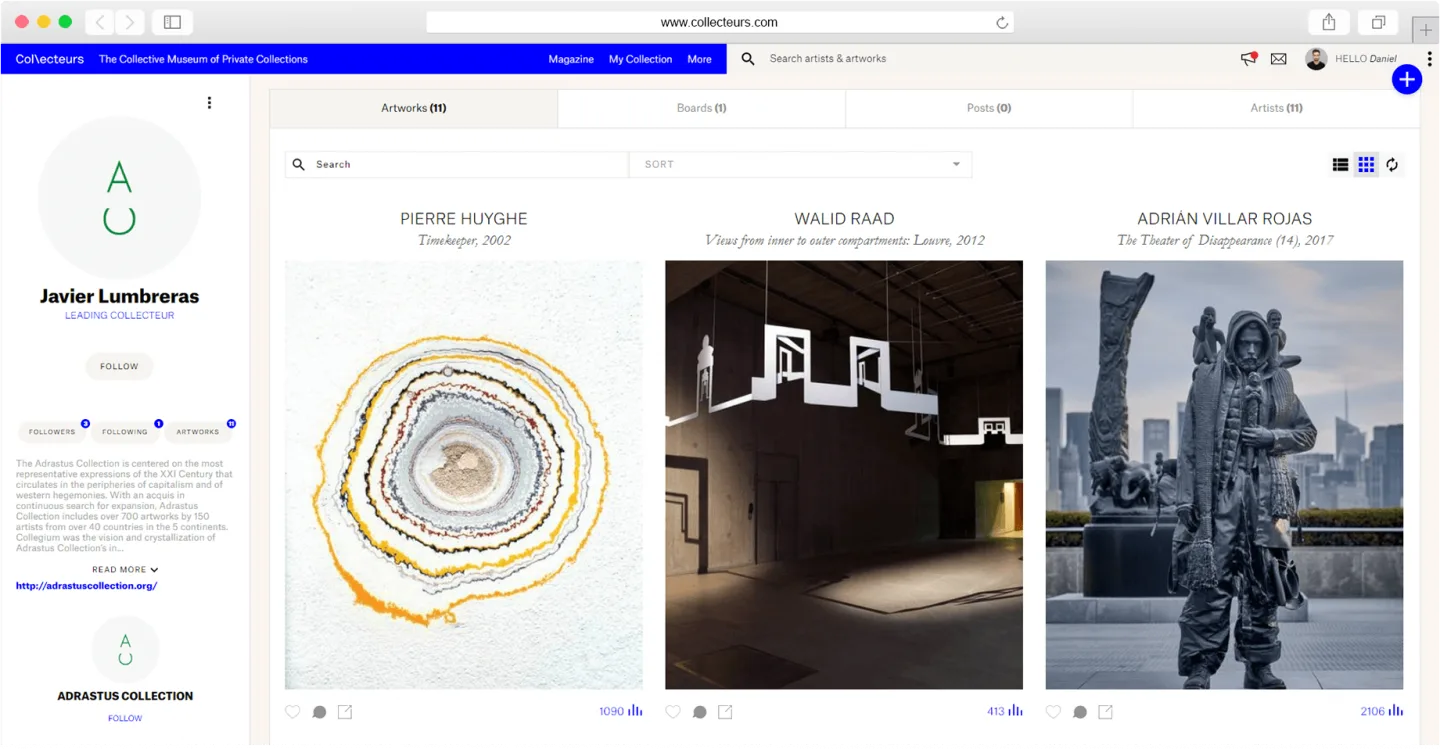
Task: Comment on the Pierre Huyghe artwork
Action: (x=319, y=712)
